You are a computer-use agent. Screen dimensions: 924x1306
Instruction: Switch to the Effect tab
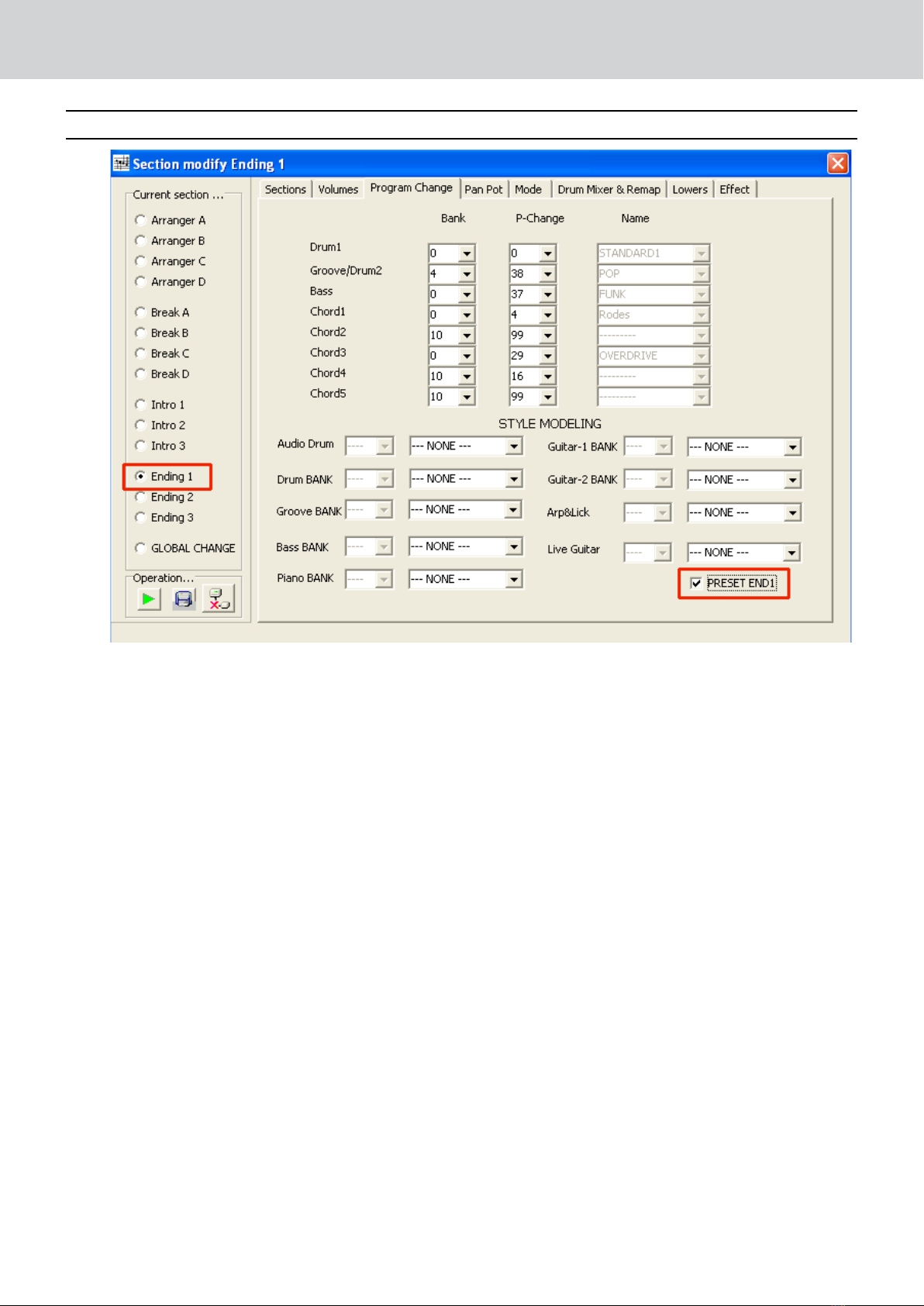click(734, 189)
